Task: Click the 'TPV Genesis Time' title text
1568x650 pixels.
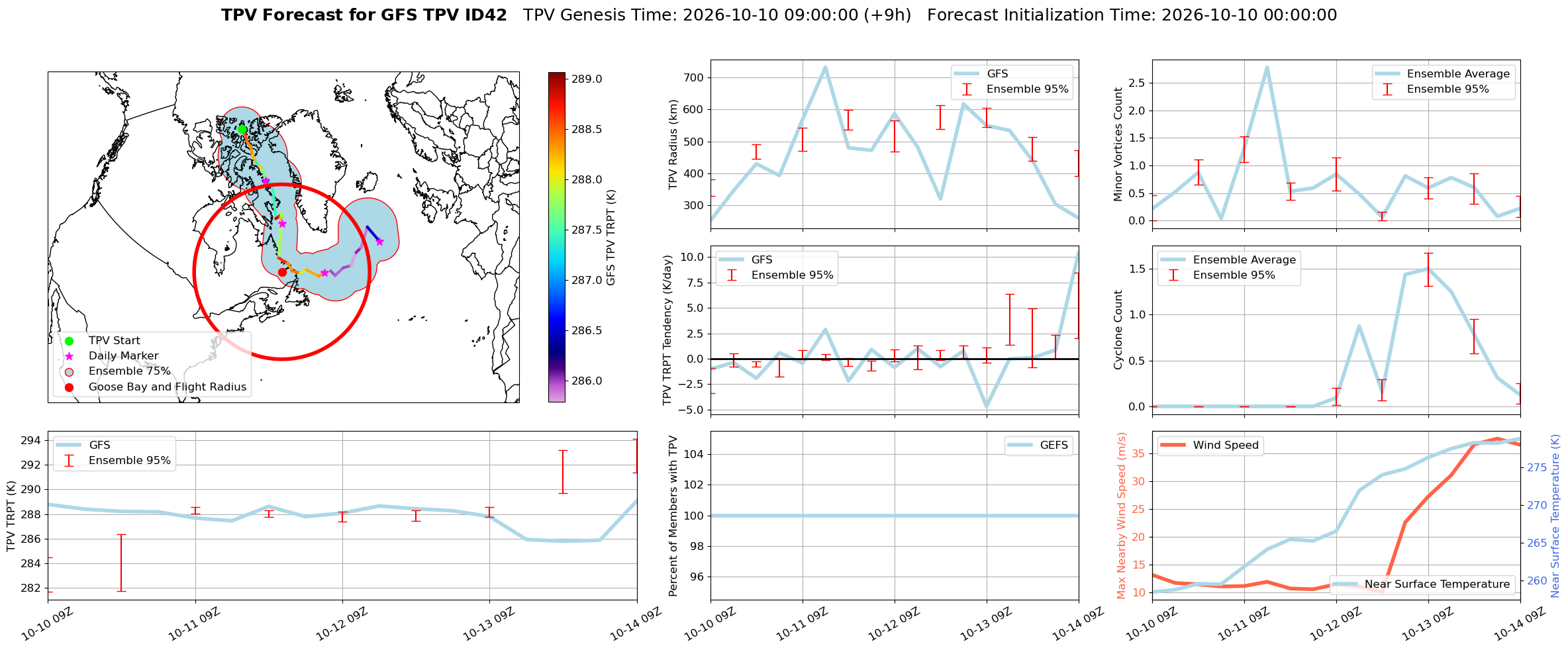Action: (x=717, y=15)
